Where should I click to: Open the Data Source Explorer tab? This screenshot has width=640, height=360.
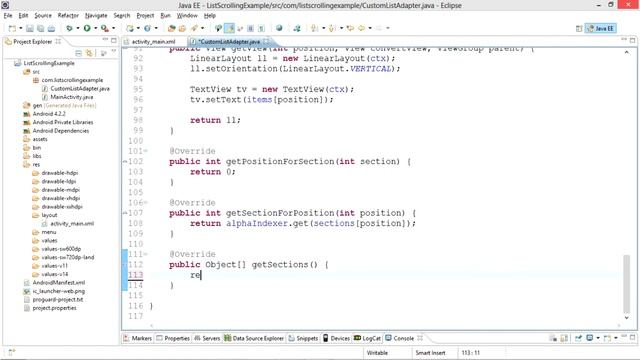point(254,338)
